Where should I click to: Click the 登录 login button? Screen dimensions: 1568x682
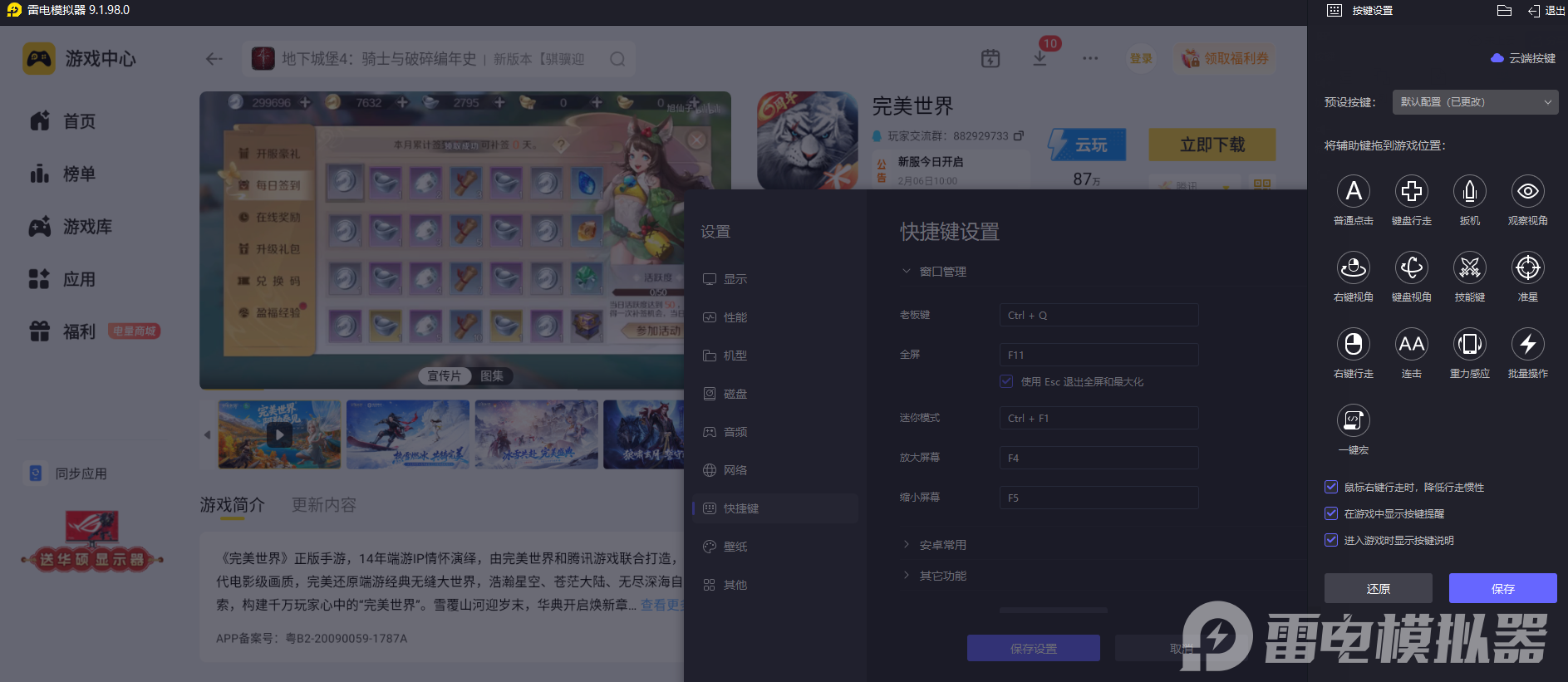pos(1141,58)
